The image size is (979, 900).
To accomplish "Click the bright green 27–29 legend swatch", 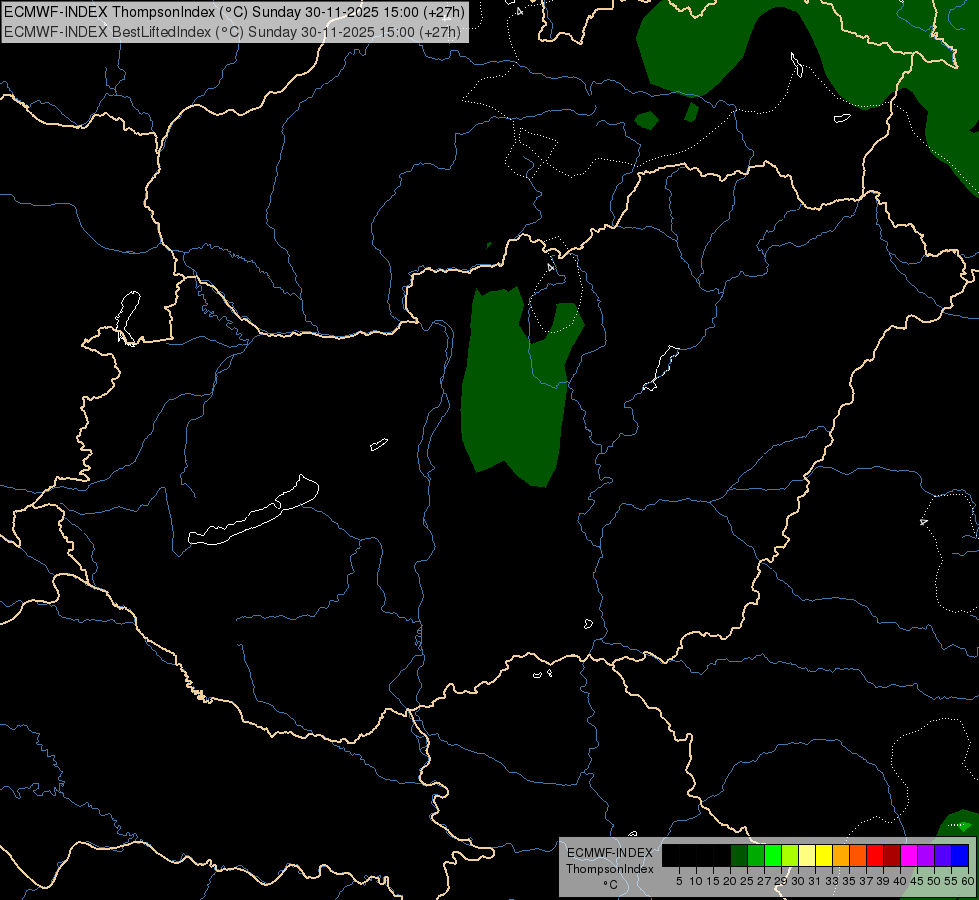I will coord(773,855).
